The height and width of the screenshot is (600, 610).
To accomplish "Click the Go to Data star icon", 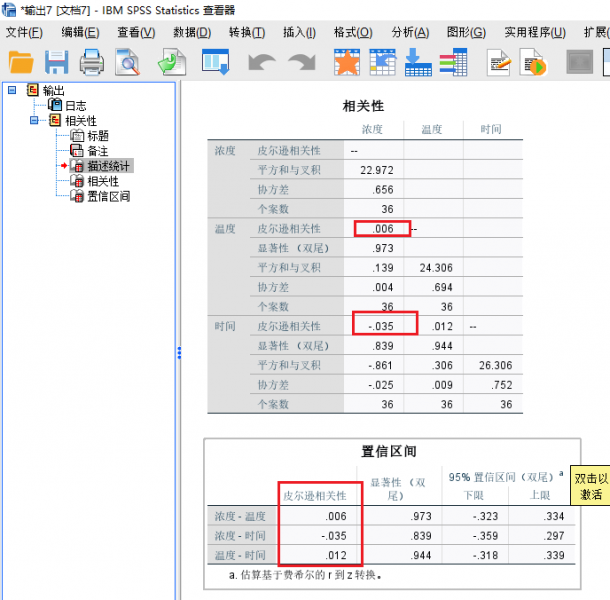I will click(347, 62).
